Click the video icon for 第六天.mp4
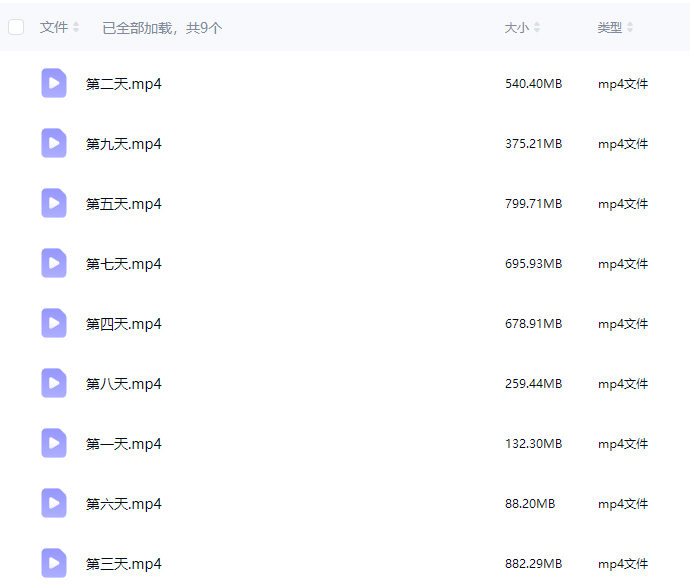 54,504
